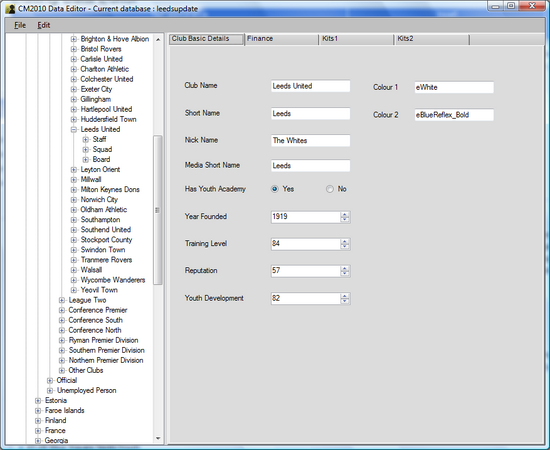Expand the Official node
550x450 pixels.
[50, 381]
